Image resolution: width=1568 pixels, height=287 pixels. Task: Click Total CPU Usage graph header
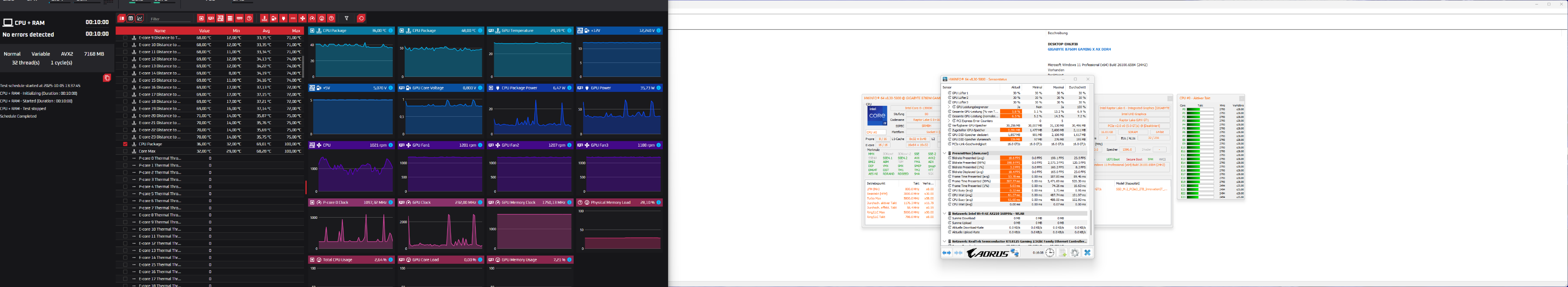[x=351, y=260]
